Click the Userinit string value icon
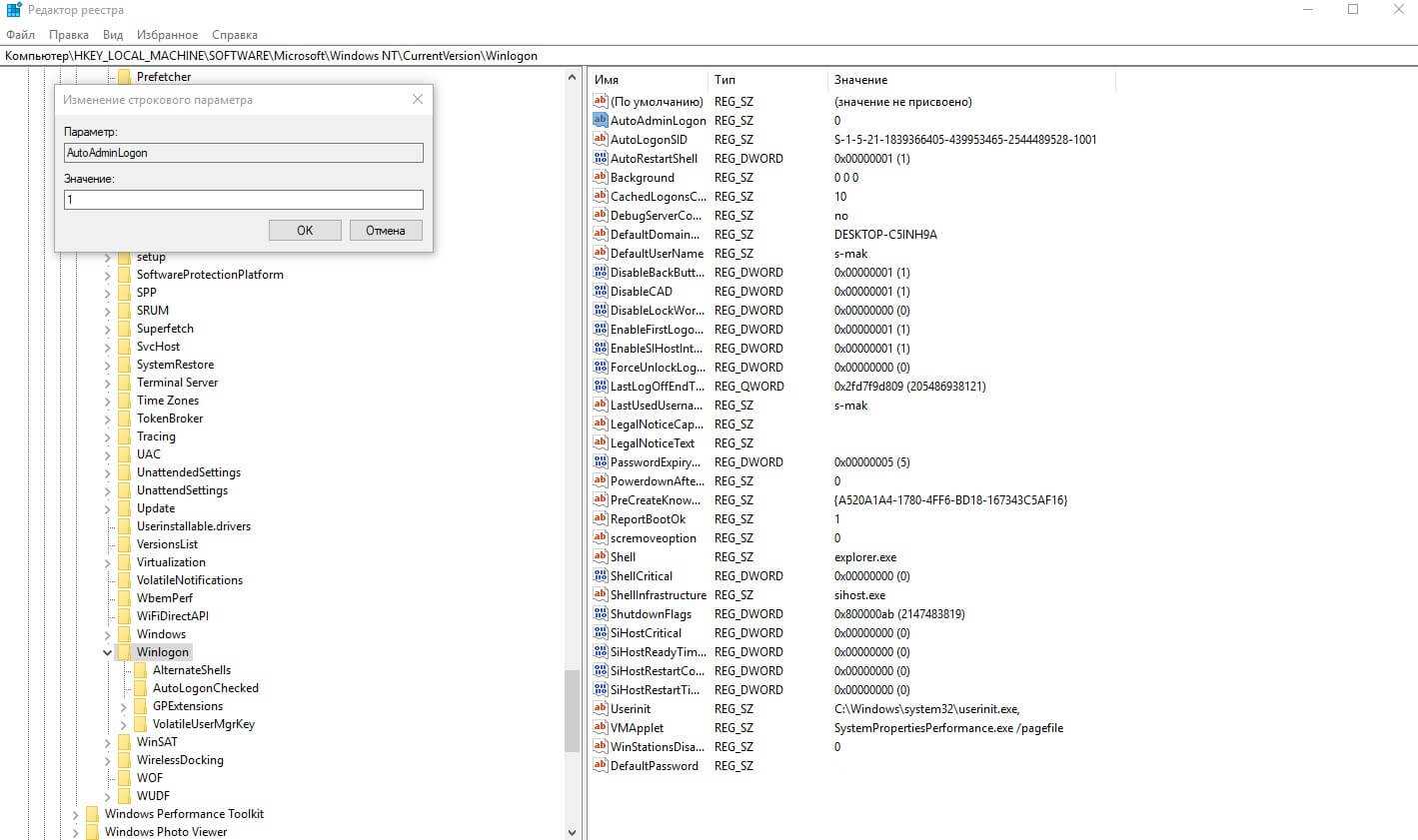This screenshot has width=1418, height=840. [601, 708]
